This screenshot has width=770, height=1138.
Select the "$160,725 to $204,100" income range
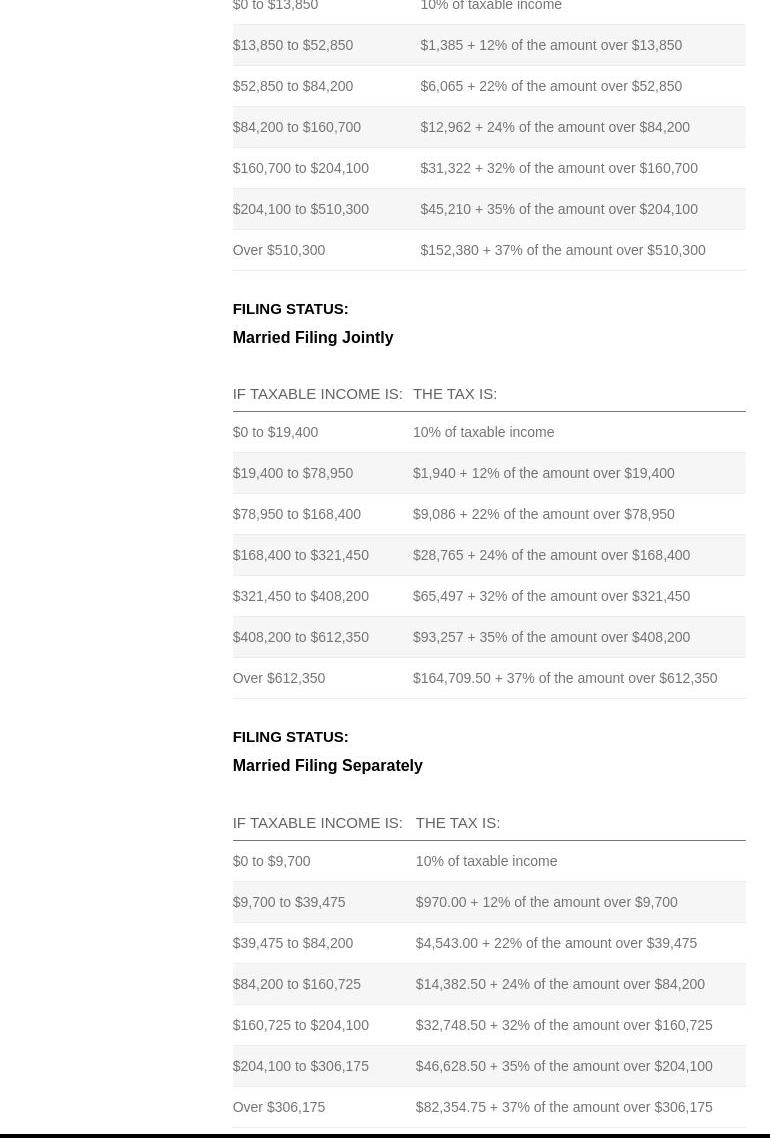pos(300,1025)
